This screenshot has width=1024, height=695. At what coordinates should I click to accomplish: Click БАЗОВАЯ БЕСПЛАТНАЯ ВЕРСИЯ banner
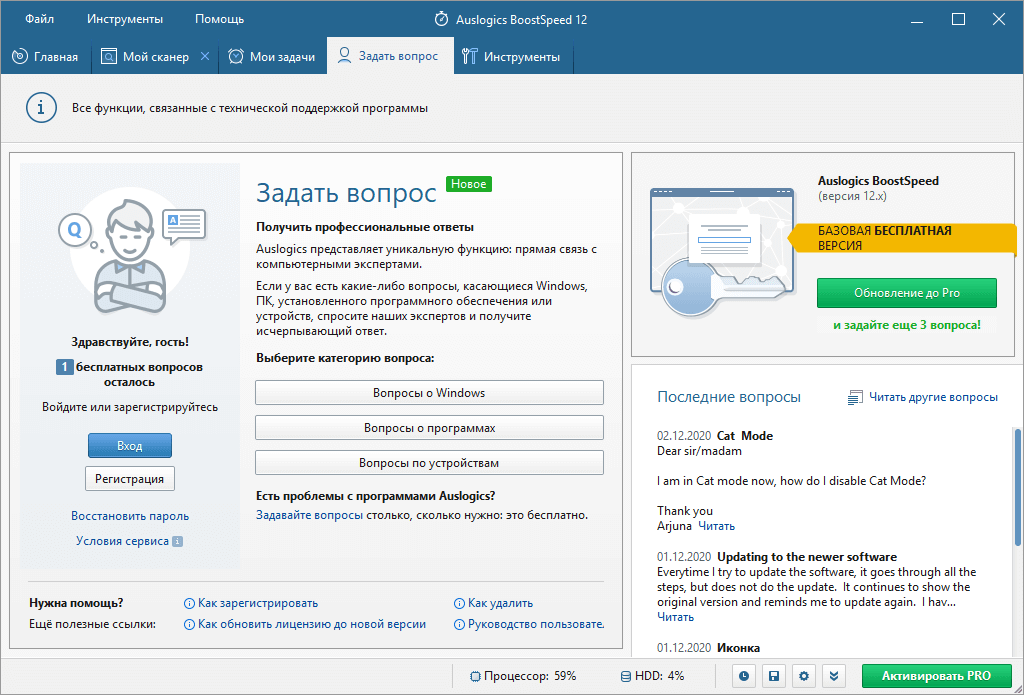click(903, 238)
